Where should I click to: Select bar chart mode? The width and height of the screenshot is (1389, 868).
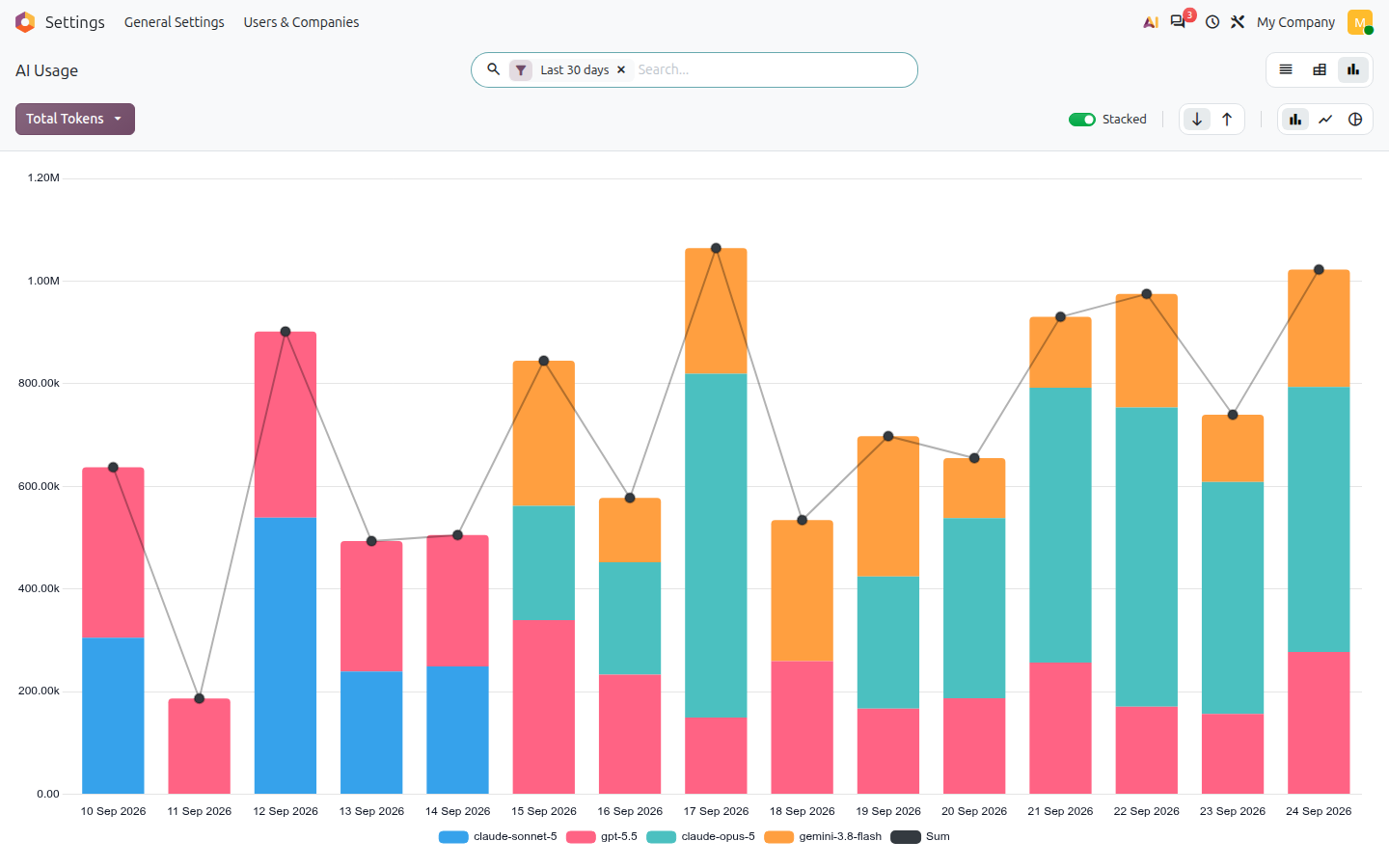(x=1295, y=120)
